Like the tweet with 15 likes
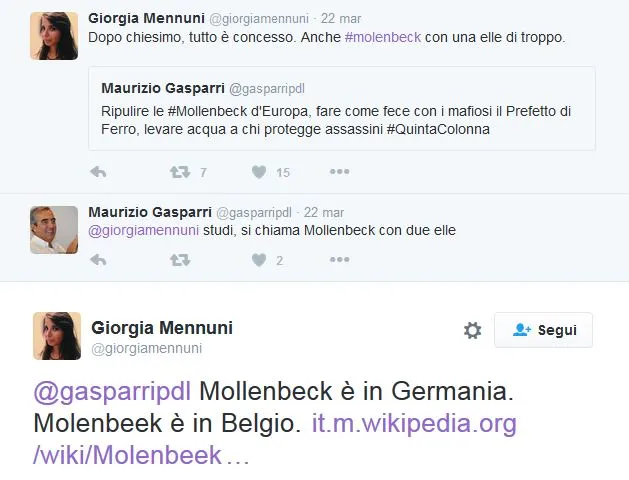The image size is (629, 480). click(x=259, y=172)
